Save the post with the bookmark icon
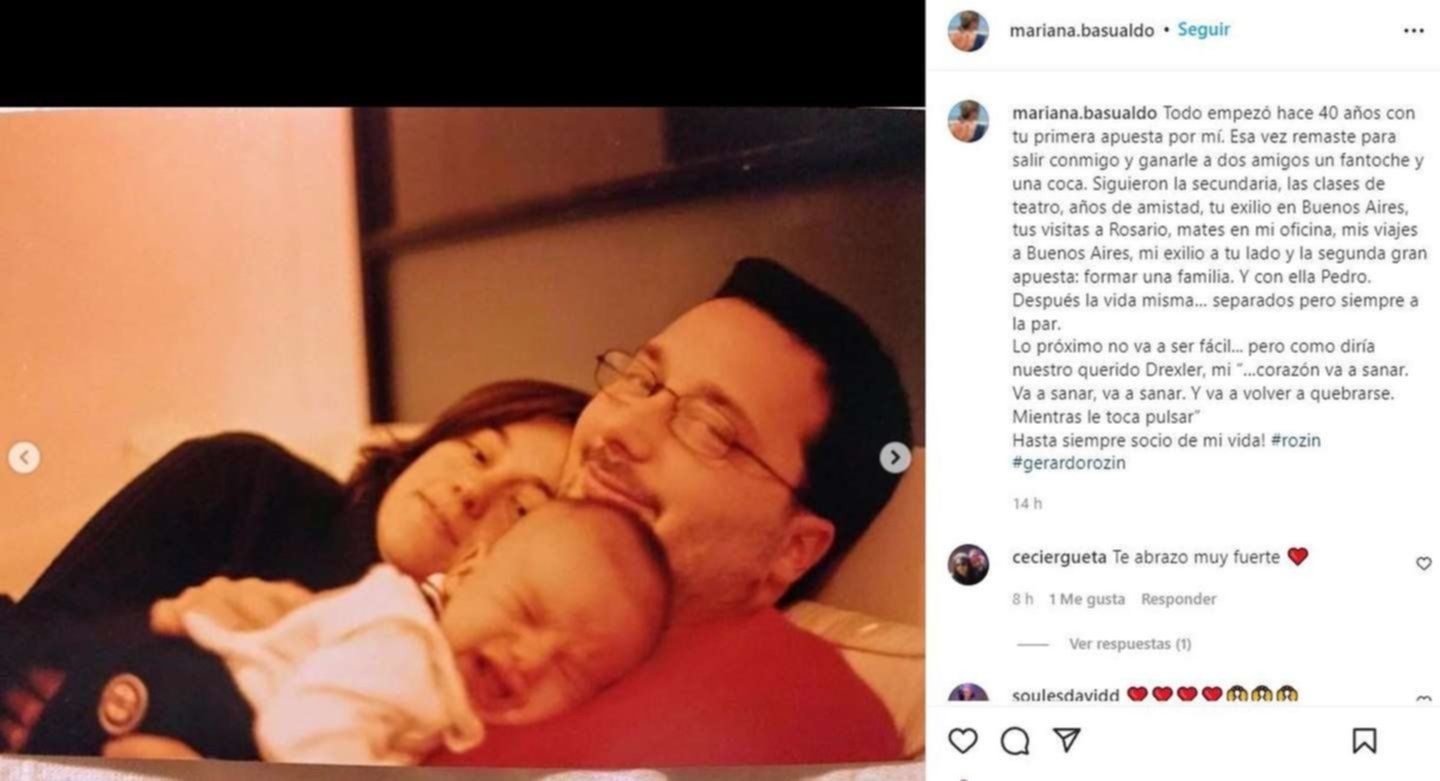Image resolution: width=1440 pixels, height=781 pixels. [1364, 741]
